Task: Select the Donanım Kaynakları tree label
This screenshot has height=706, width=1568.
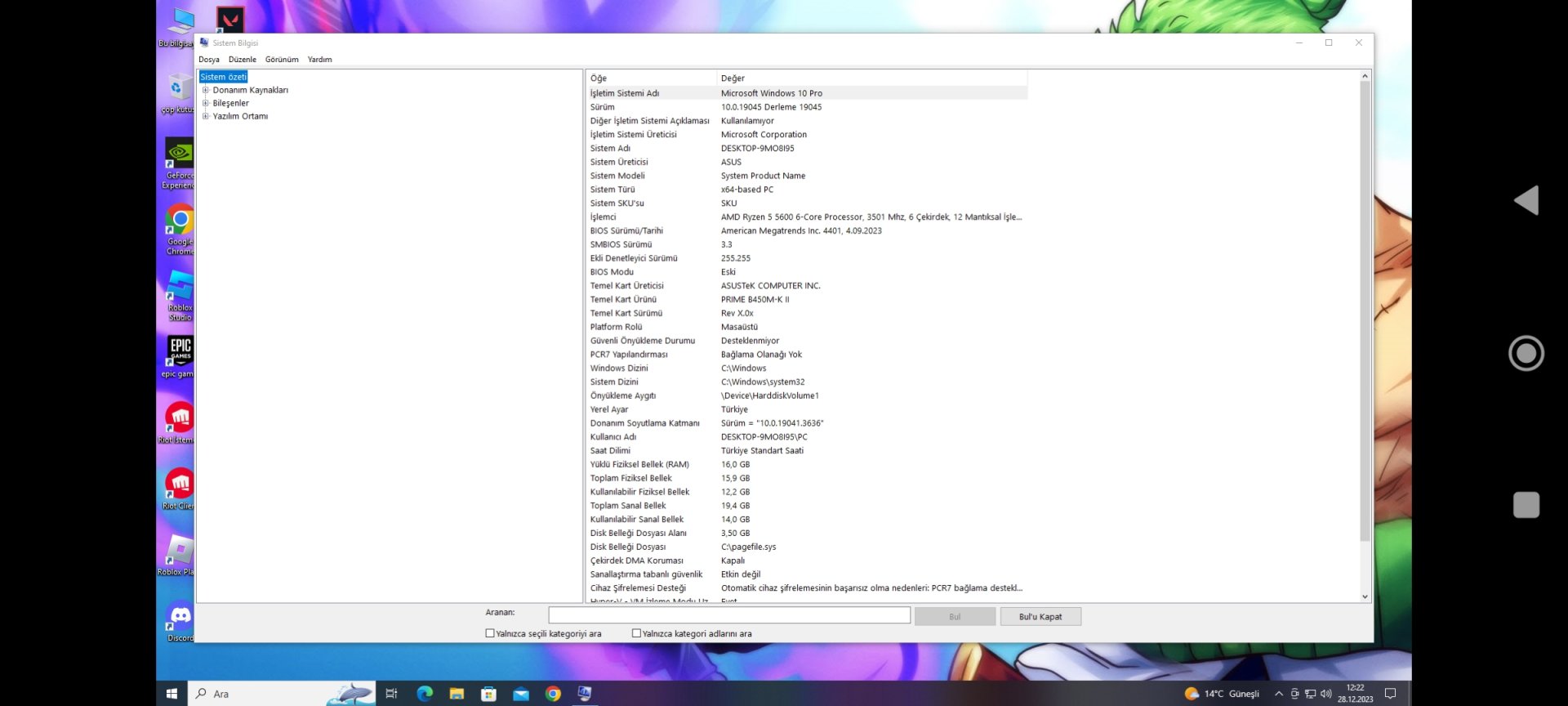Action: pos(250,90)
